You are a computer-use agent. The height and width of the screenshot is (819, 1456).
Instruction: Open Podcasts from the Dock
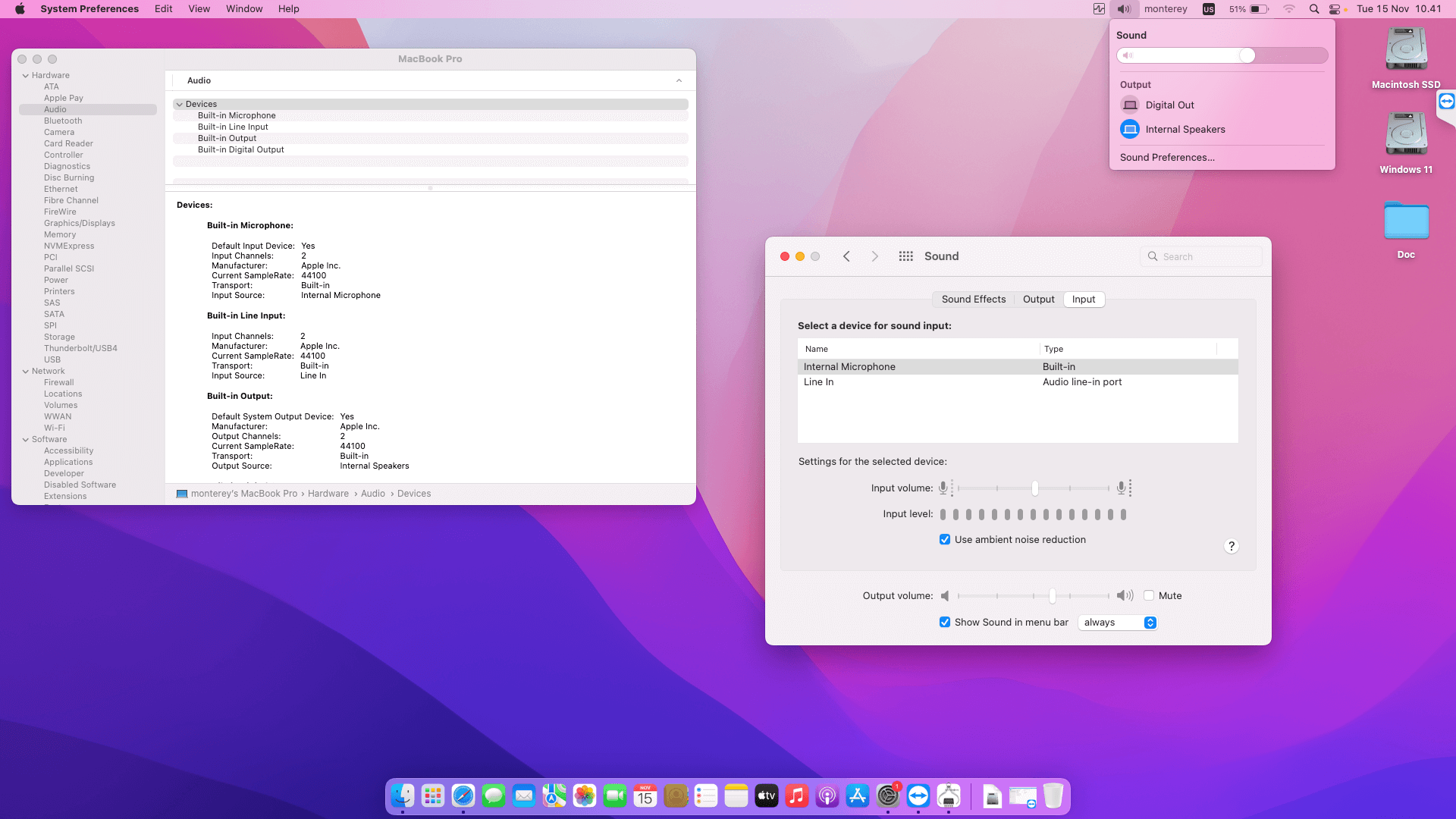click(827, 796)
